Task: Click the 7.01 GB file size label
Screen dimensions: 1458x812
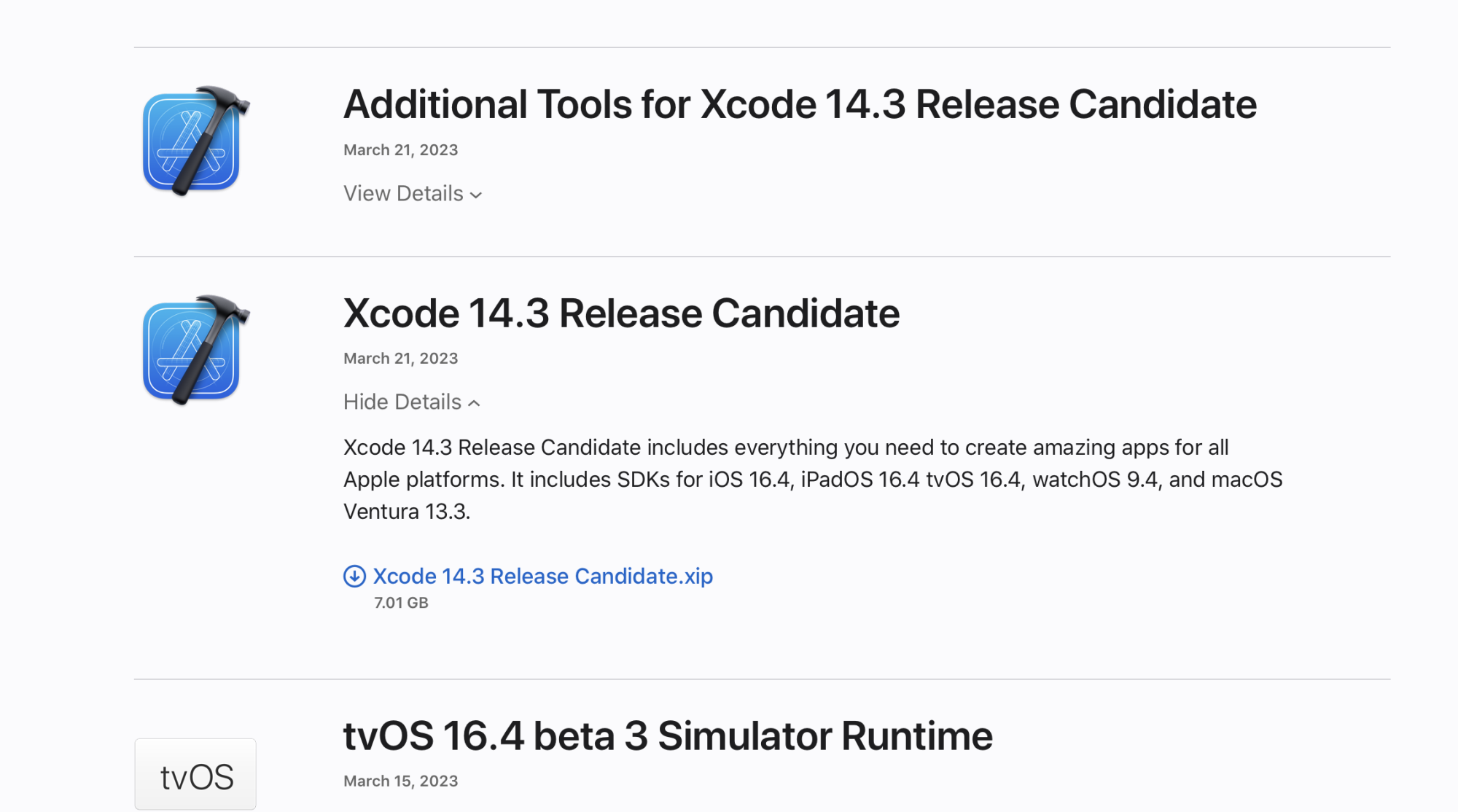Action: tap(401, 603)
